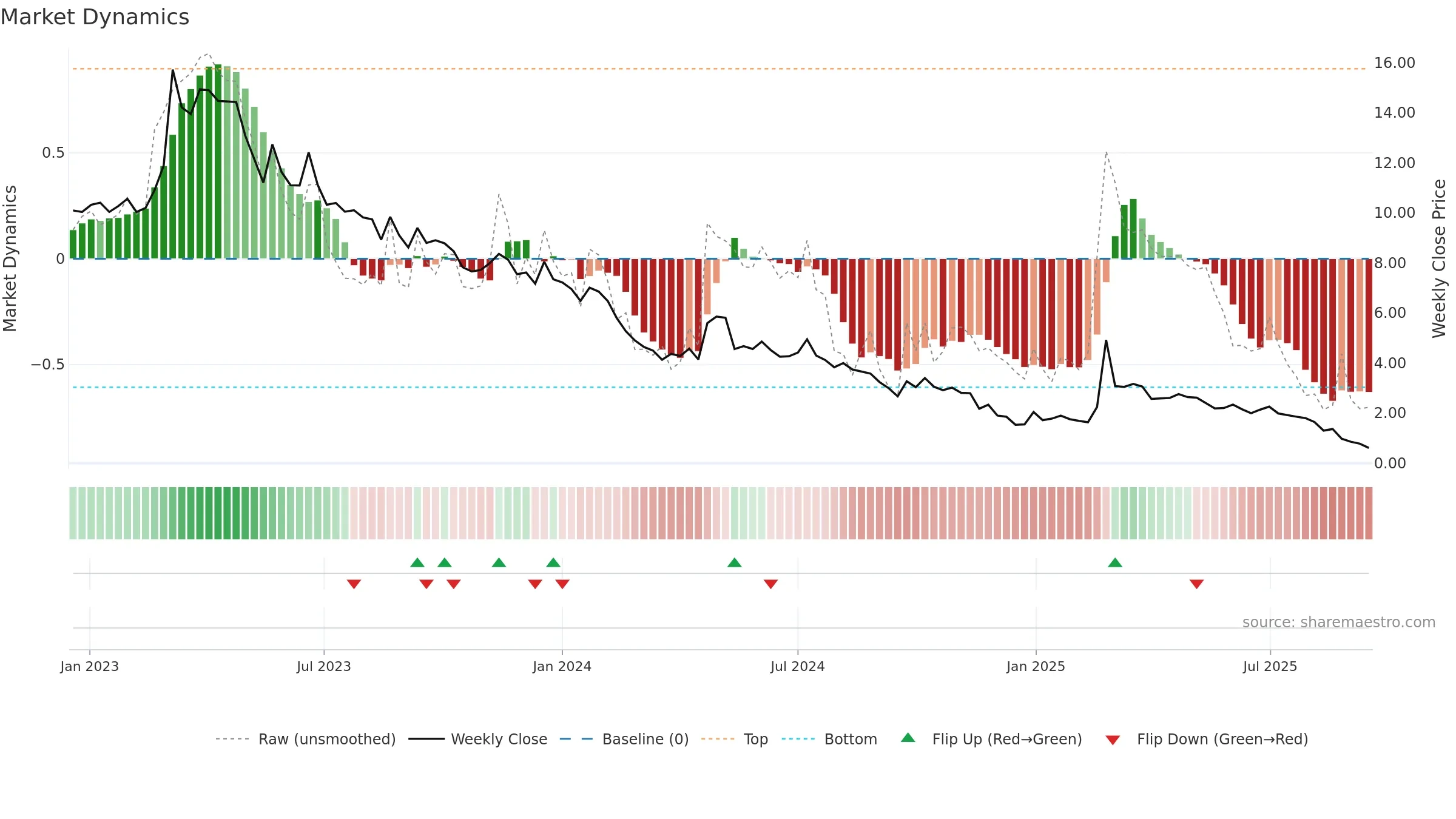
Task: Click the Jul 2024 axis label
Action: click(x=798, y=666)
